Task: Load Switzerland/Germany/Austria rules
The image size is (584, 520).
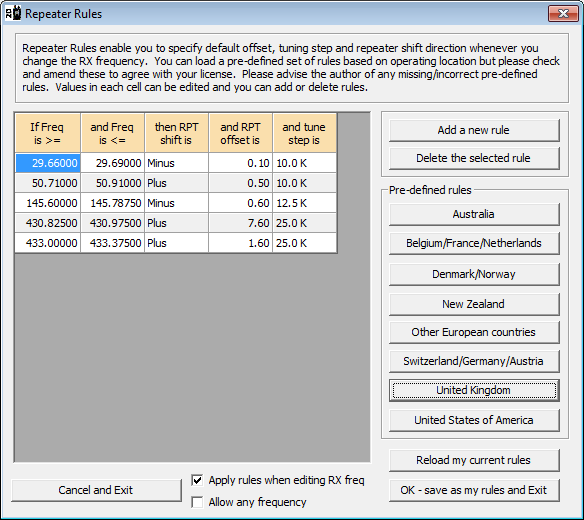Action: click(x=474, y=361)
